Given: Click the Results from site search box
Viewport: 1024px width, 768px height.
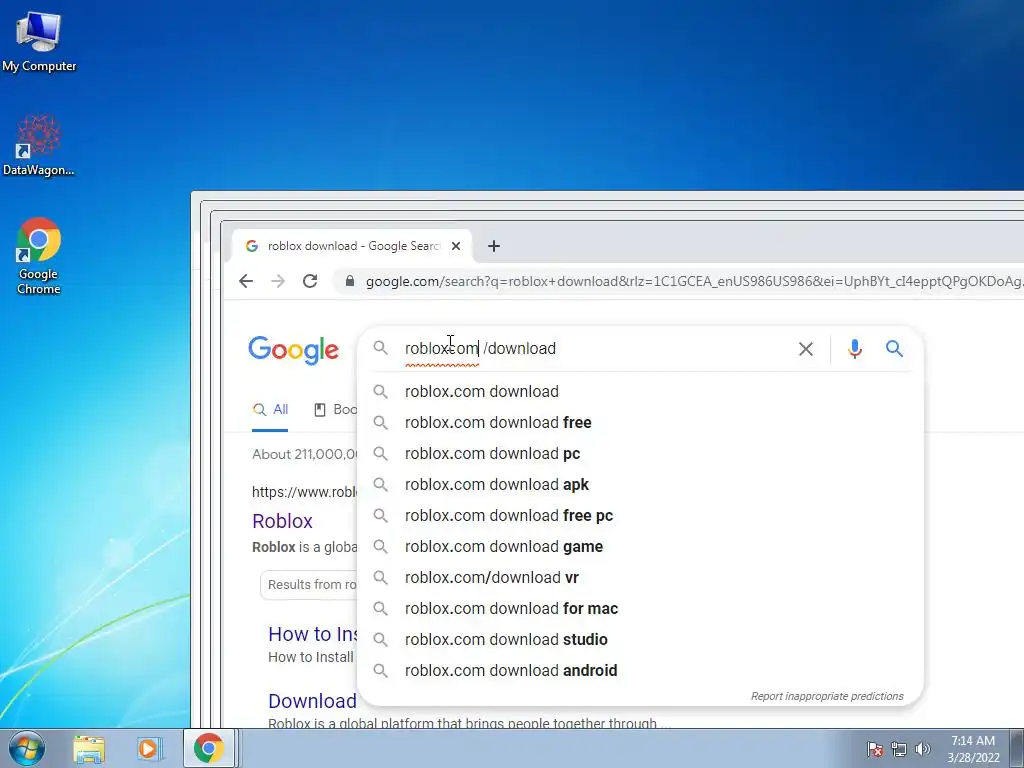Looking at the screenshot, I should click(309, 584).
